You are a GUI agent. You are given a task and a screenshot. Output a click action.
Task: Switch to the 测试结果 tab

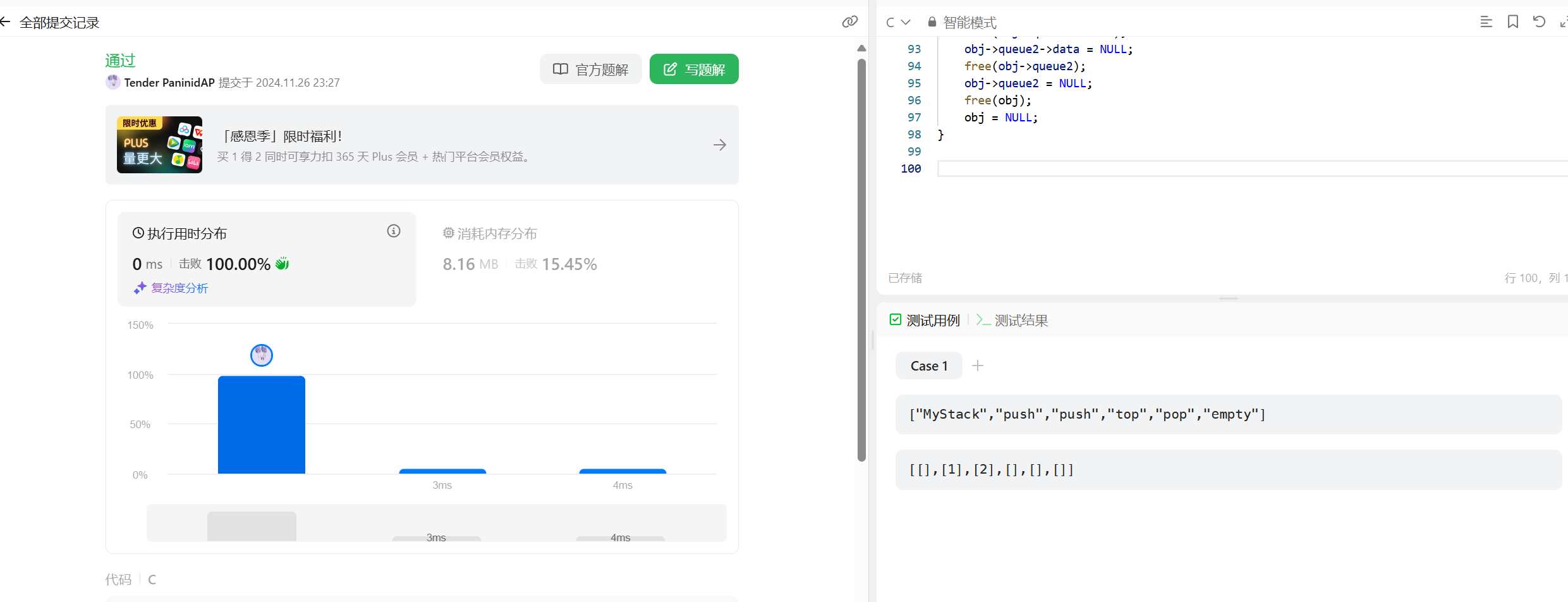tap(1012, 321)
